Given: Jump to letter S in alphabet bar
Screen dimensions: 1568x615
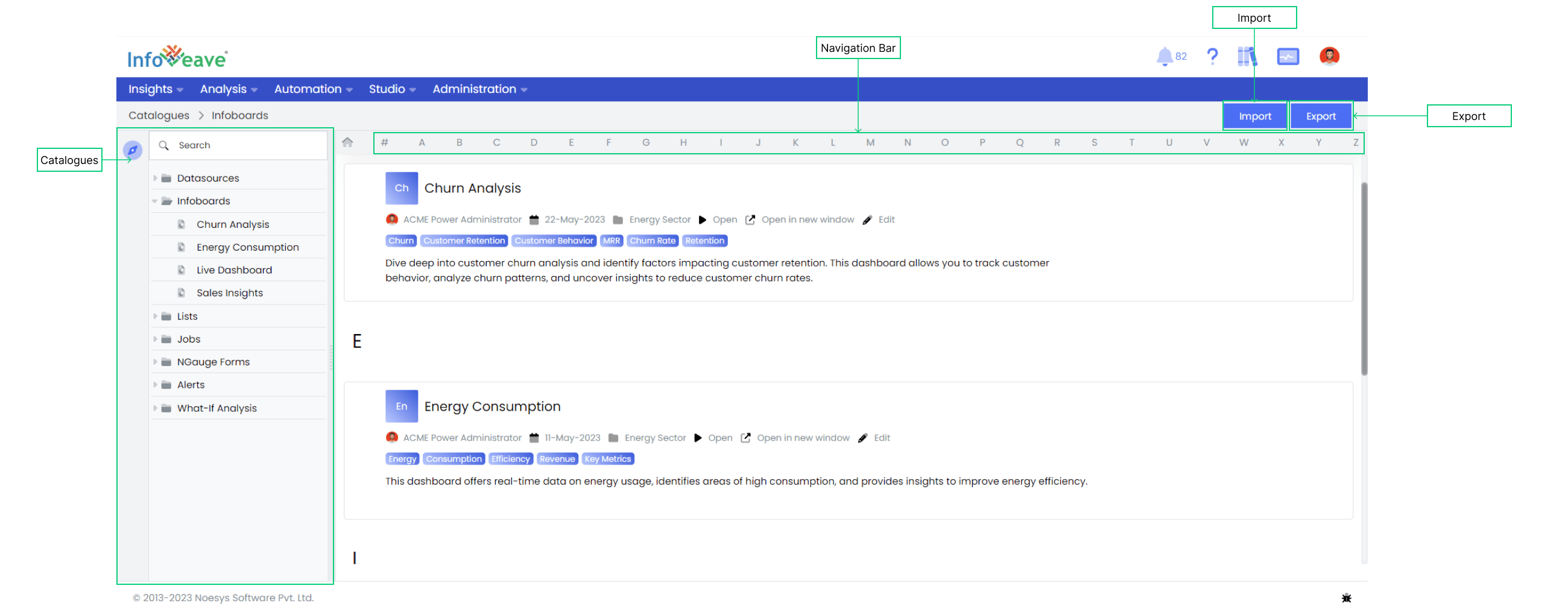Looking at the screenshot, I should coord(1094,142).
